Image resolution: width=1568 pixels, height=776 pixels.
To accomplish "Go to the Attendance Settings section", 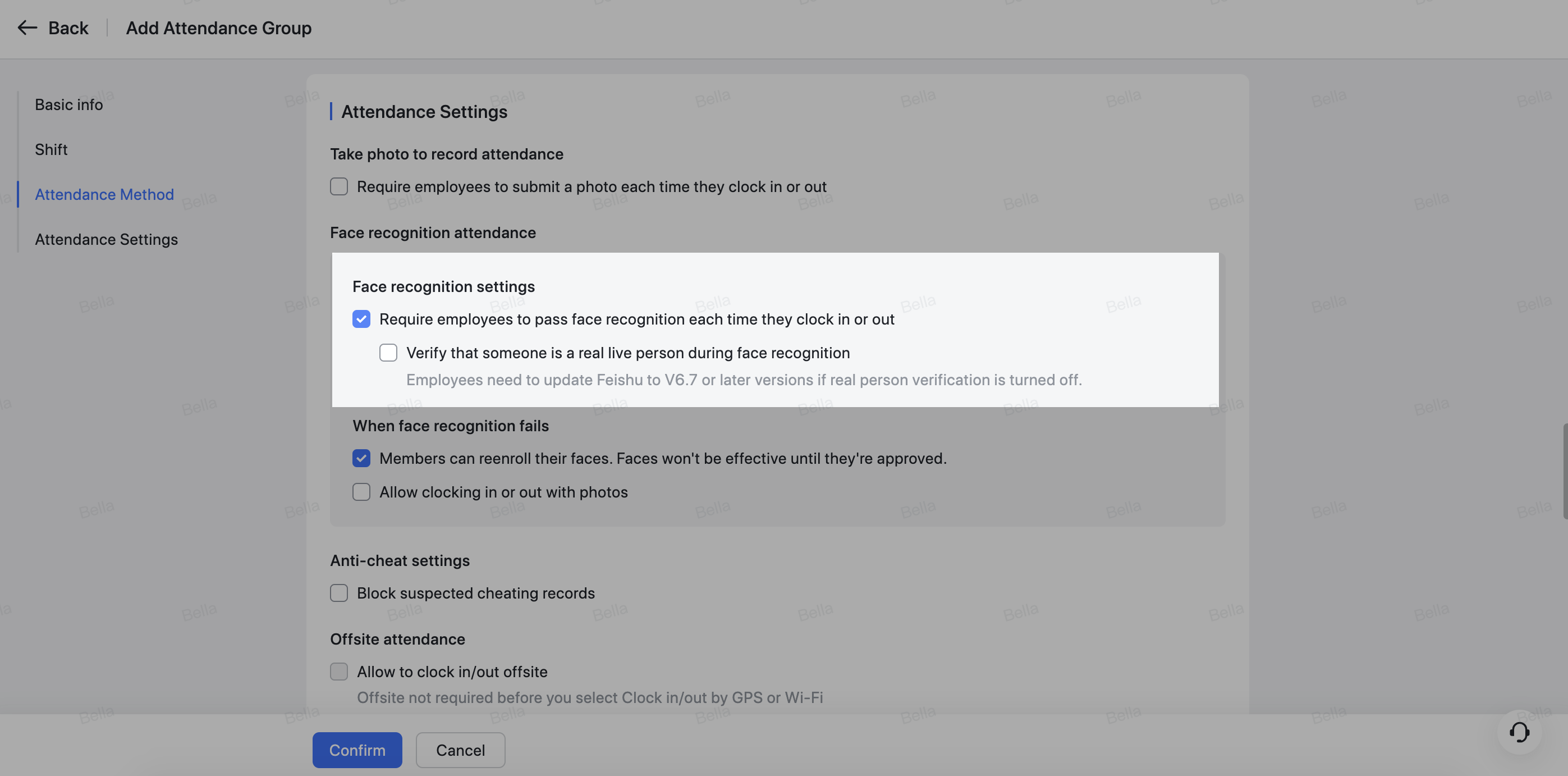I will [x=106, y=239].
